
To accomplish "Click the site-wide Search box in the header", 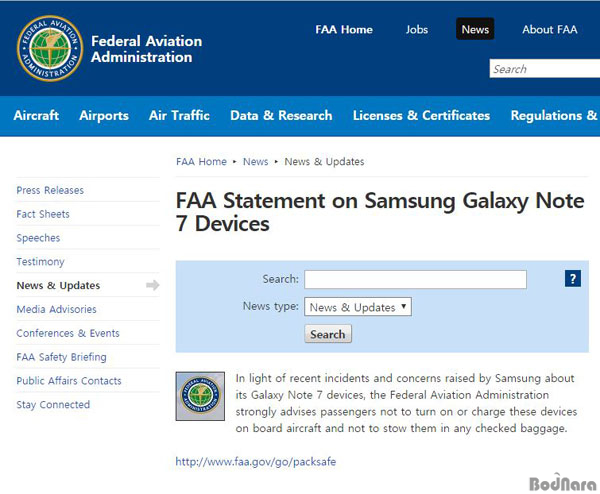I will click(545, 69).
